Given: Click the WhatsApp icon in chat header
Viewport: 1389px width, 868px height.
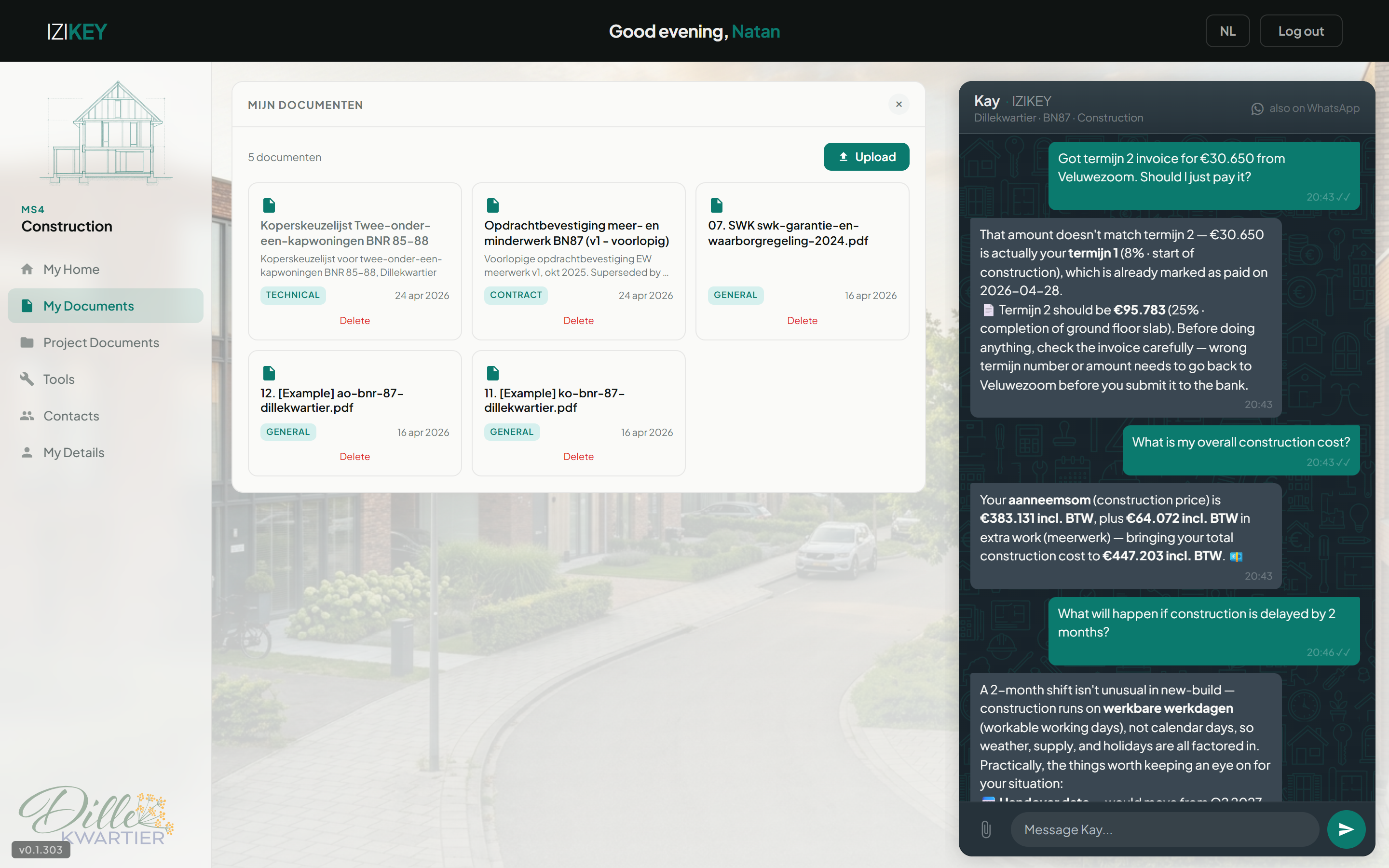Looking at the screenshot, I should click(1257, 108).
